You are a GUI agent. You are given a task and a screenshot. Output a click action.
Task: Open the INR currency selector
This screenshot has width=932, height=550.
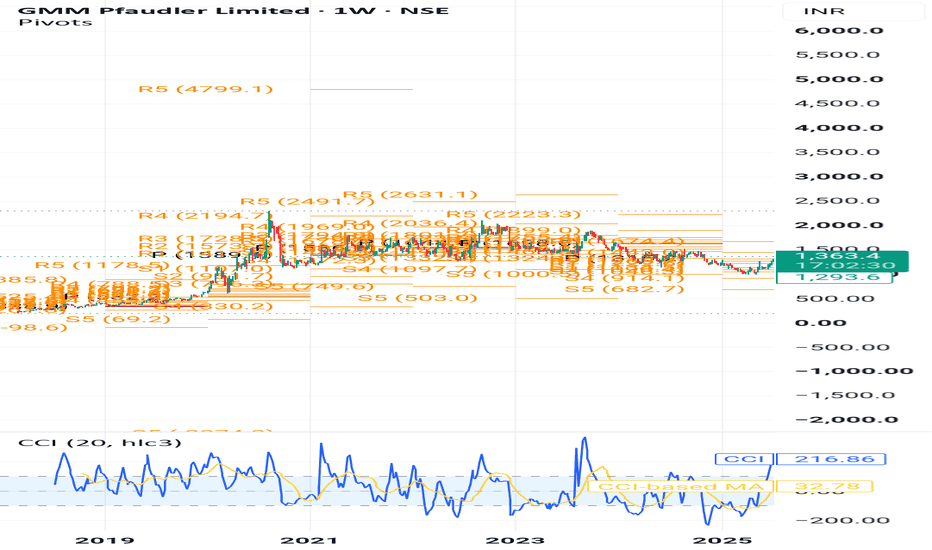[824, 11]
